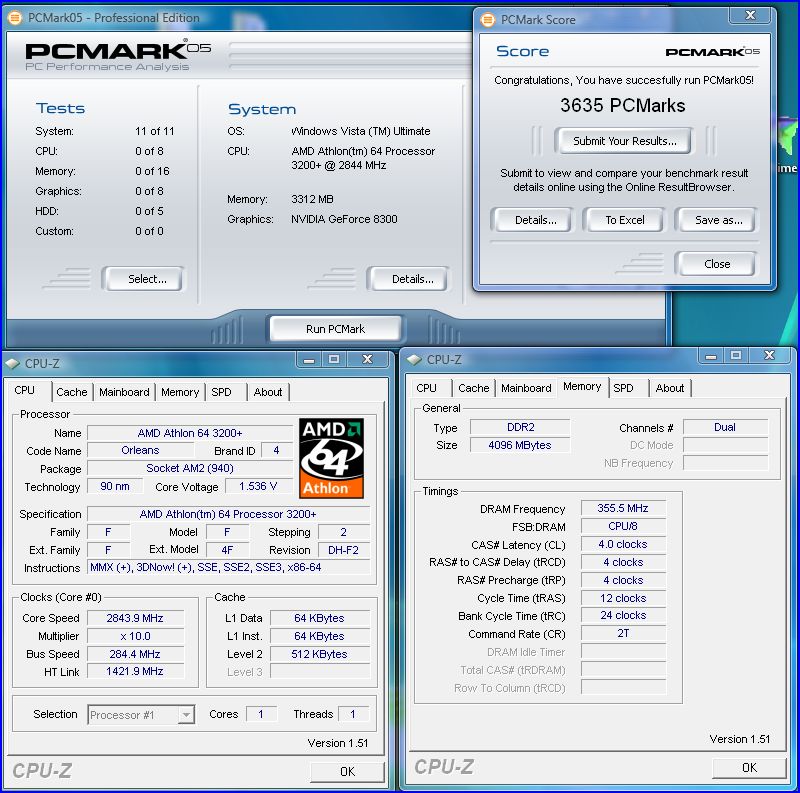Click the 3635 PCMarks score text
The height and width of the screenshot is (793, 800).
622,106
